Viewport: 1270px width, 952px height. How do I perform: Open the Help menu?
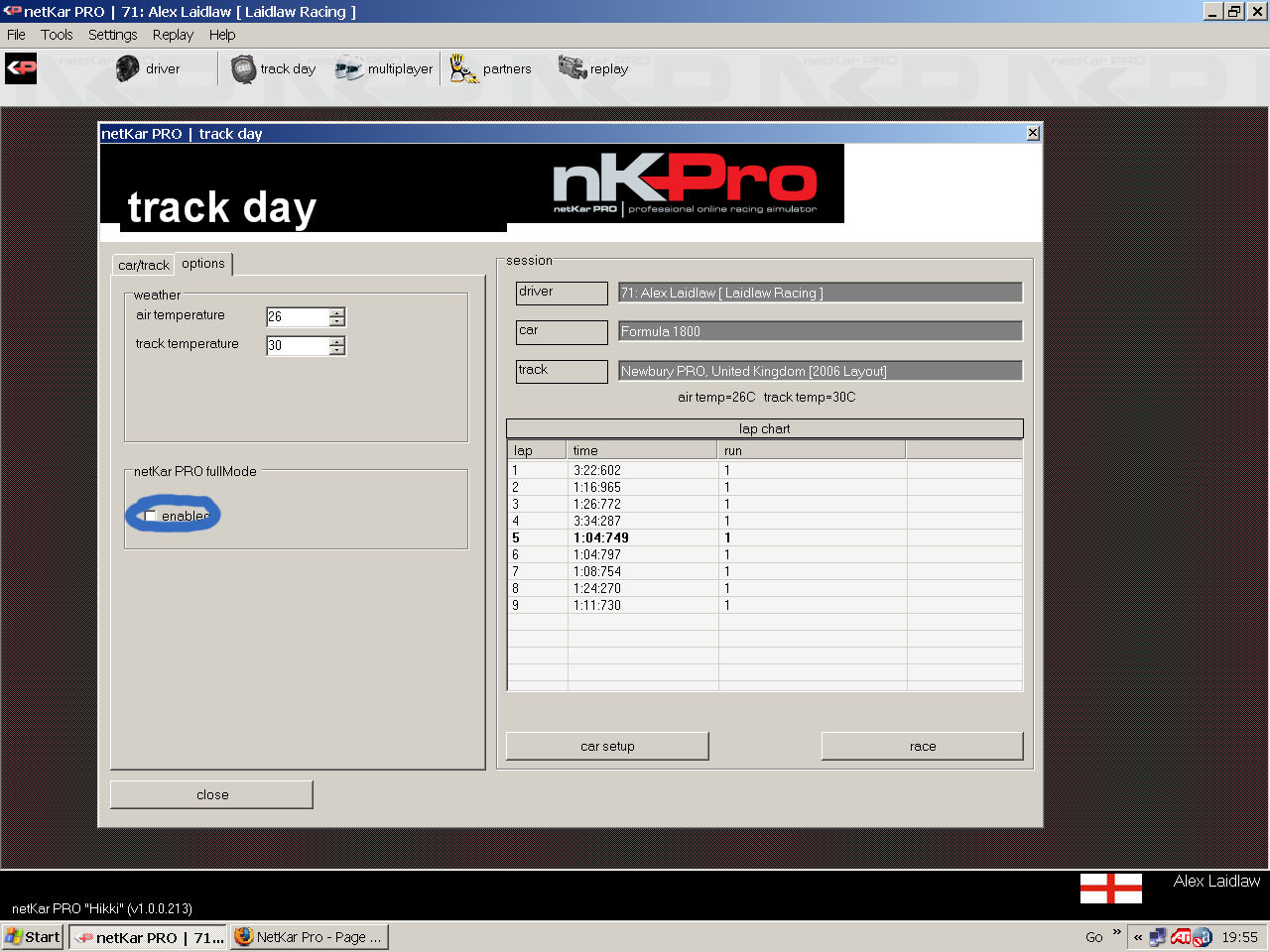point(222,35)
